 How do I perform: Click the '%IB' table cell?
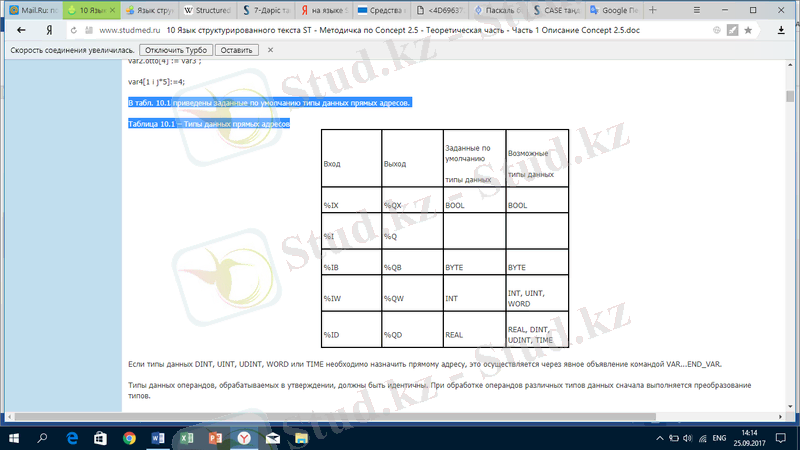[x=352, y=262]
